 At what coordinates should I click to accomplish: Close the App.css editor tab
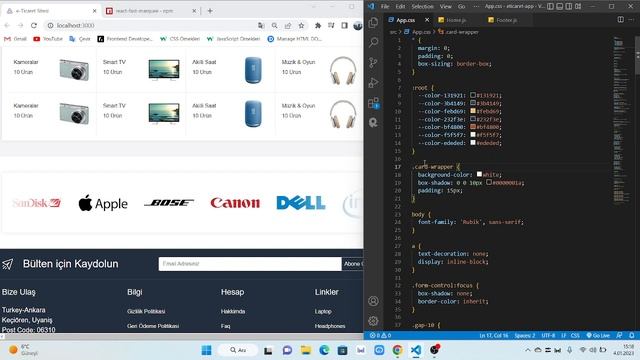427,20
